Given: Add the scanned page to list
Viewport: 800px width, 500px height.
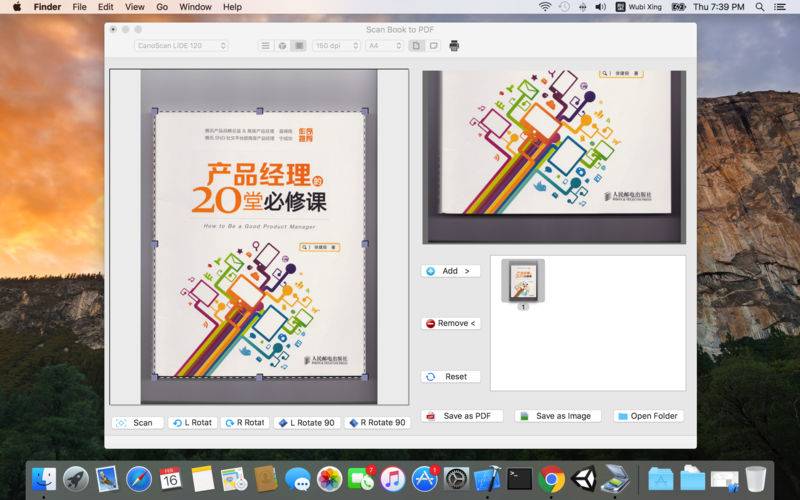Looking at the screenshot, I should coord(451,271).
